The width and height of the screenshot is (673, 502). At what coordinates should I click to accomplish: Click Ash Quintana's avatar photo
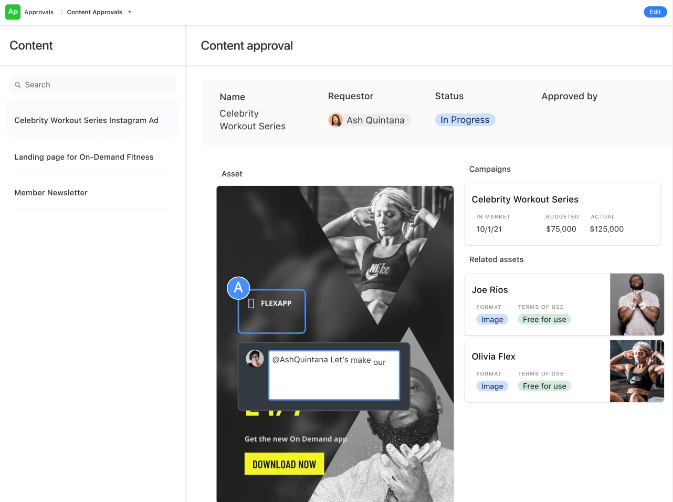point(335,120)
